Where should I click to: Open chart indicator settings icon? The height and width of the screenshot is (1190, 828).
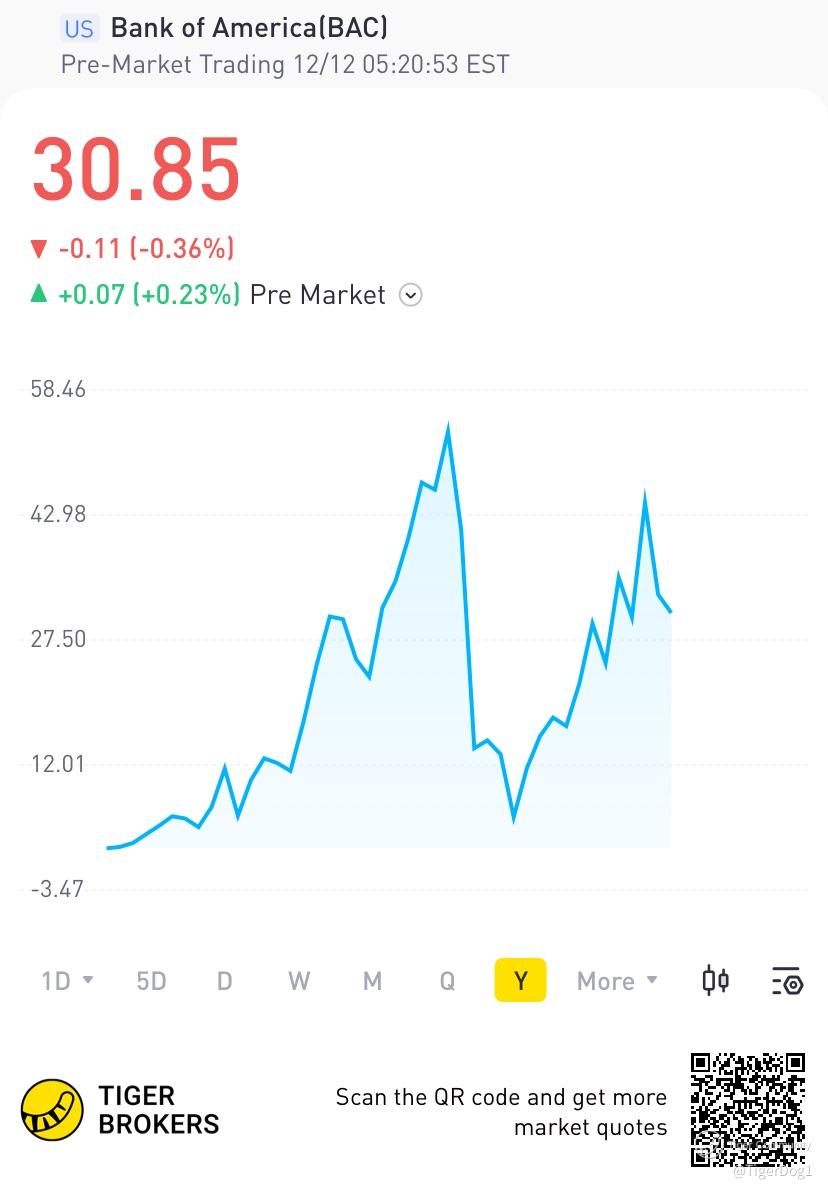tap(787, 981)
